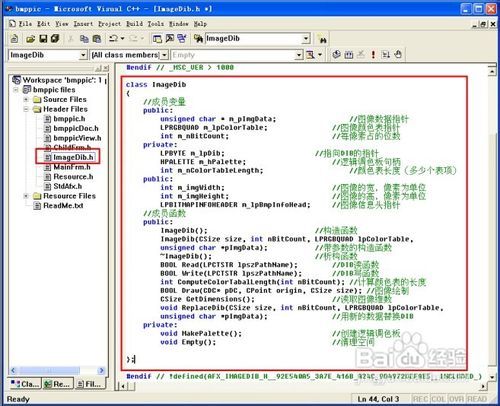The width and height of the screenshot is (500, 406).
Task: Collapse the Header Files folder
Action: click(x=26, y=109)
